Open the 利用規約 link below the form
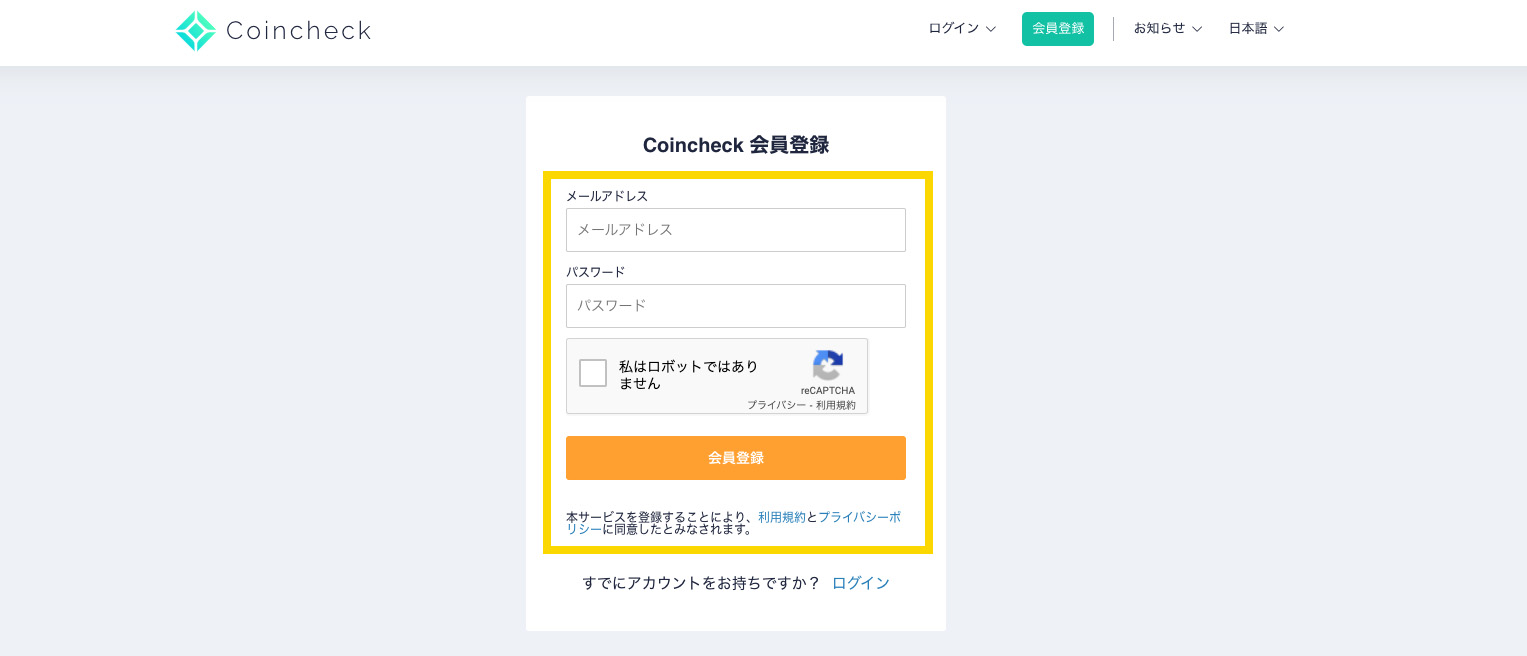Image resolution: width=1527 pixels, height=656 pixels. pyautogui.click(x=782, y=517)
